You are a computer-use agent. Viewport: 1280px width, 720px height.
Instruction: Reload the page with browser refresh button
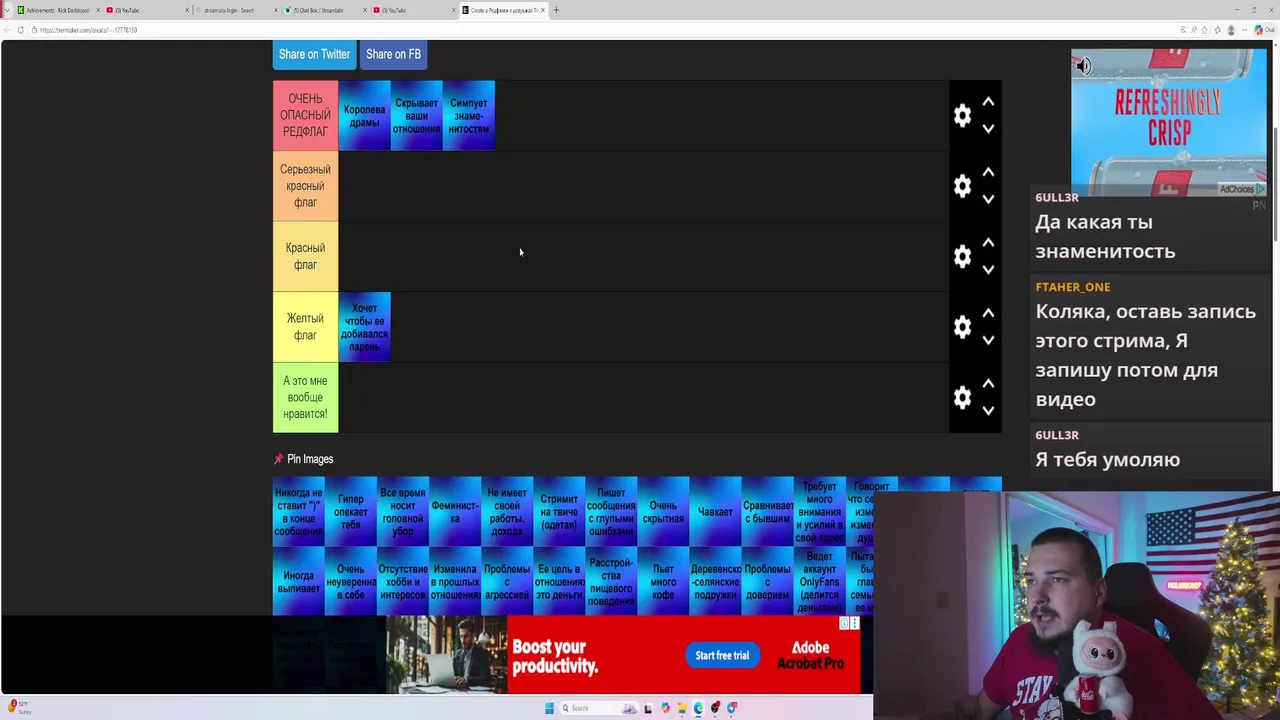coord(20,30)
